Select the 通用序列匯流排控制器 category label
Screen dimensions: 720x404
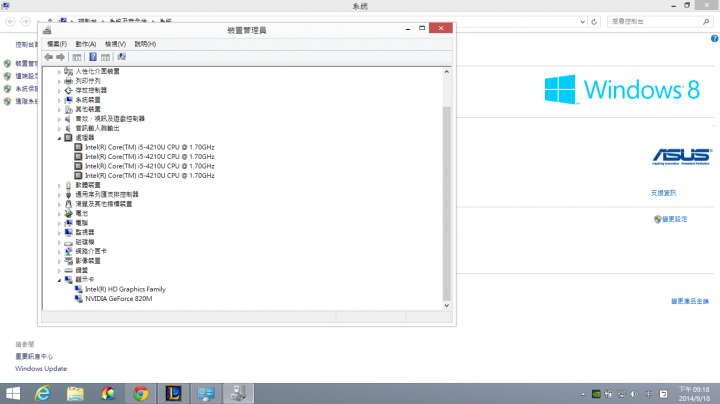pos(107,195)
